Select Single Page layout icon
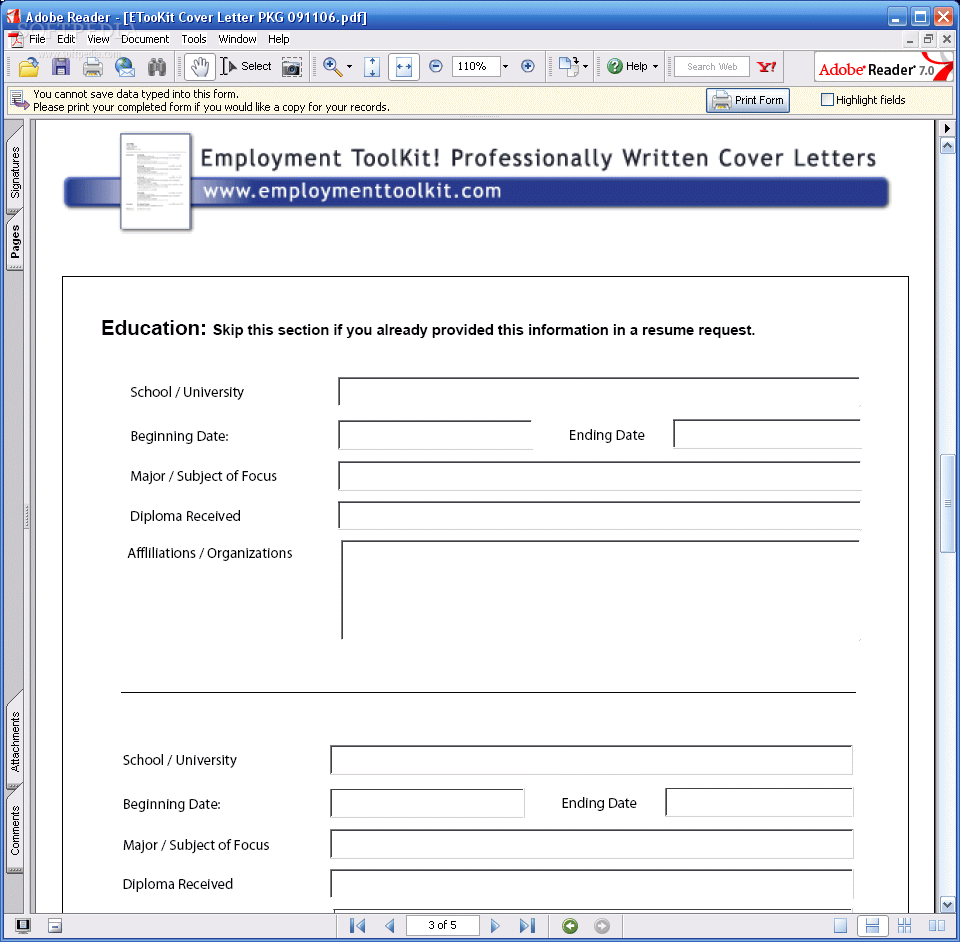The width and height of the screenshot is (960, 942). pyautogui.click(x=841, y=926)
